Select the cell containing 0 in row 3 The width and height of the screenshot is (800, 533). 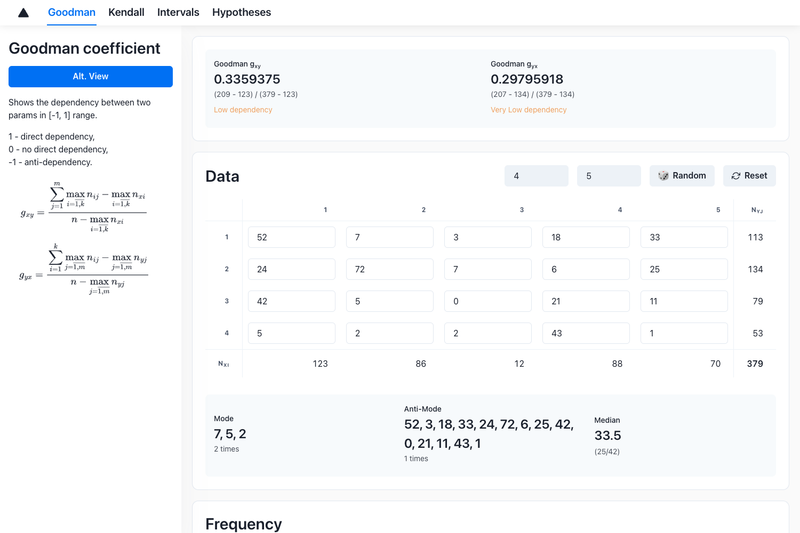click(x=488, y=301)
